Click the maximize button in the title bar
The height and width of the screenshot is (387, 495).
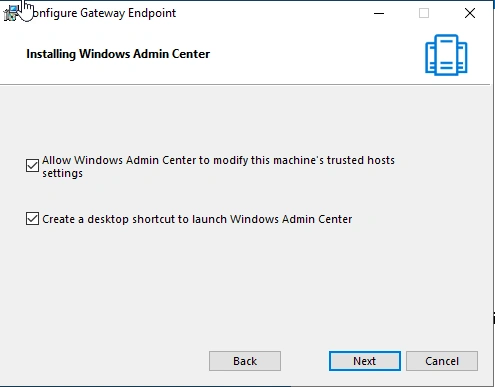pos(424,13)
